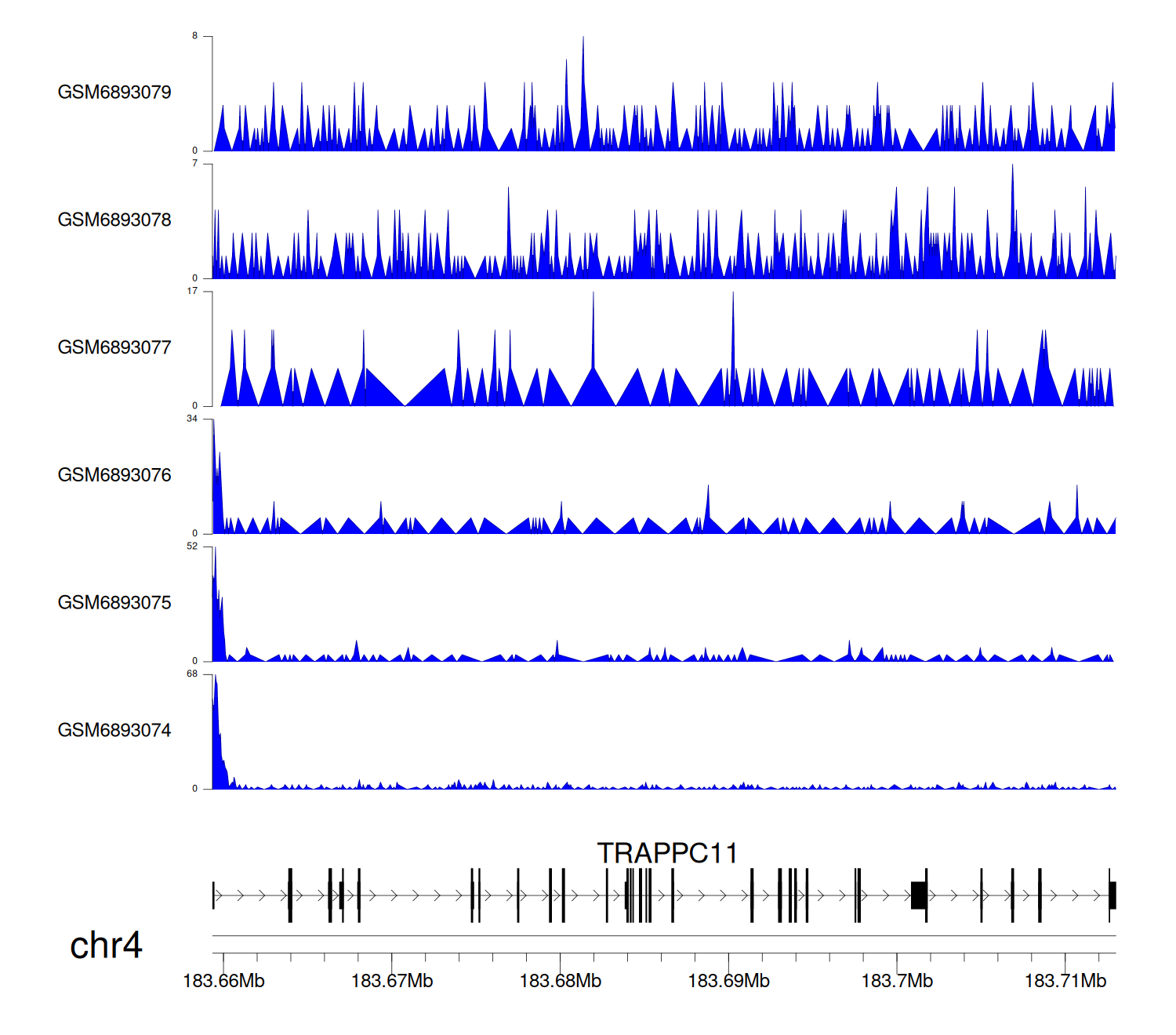This screenshot has height=1035, width=1176.
Task: Click the 183.68Mb axis label
Action: coord(561,982)
